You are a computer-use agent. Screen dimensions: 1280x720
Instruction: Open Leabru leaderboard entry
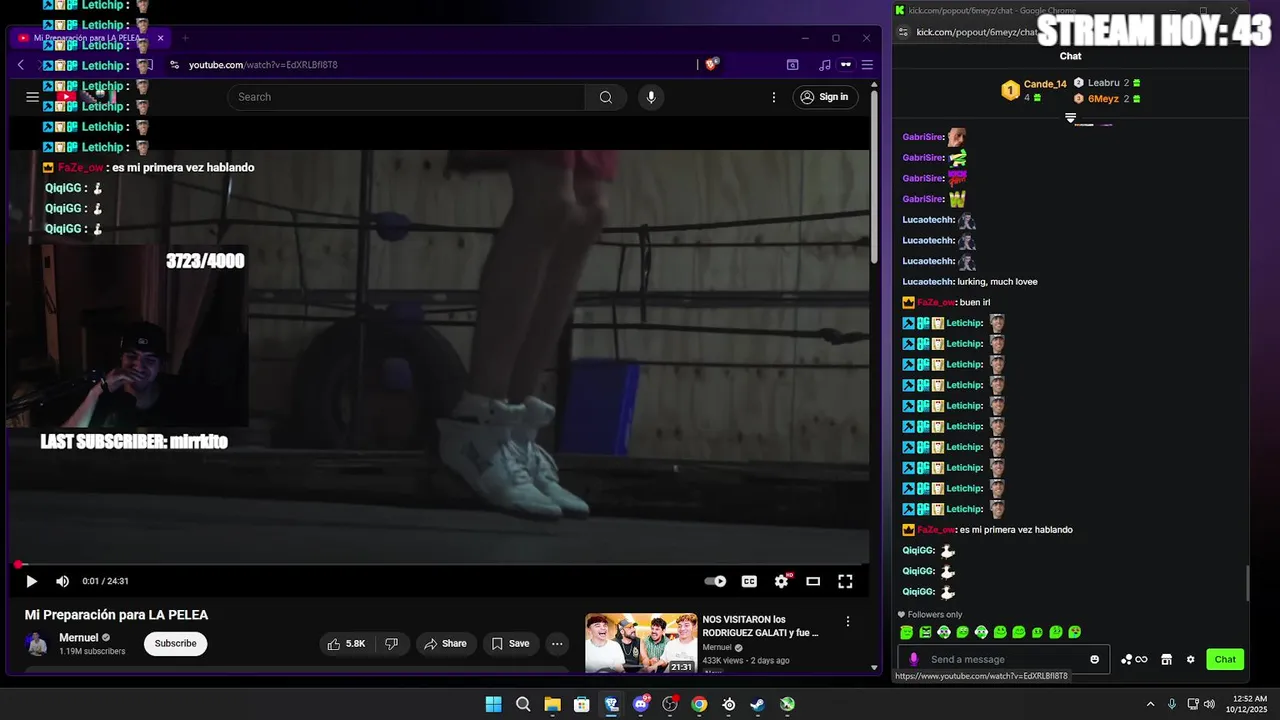(x=1107, y=83)
